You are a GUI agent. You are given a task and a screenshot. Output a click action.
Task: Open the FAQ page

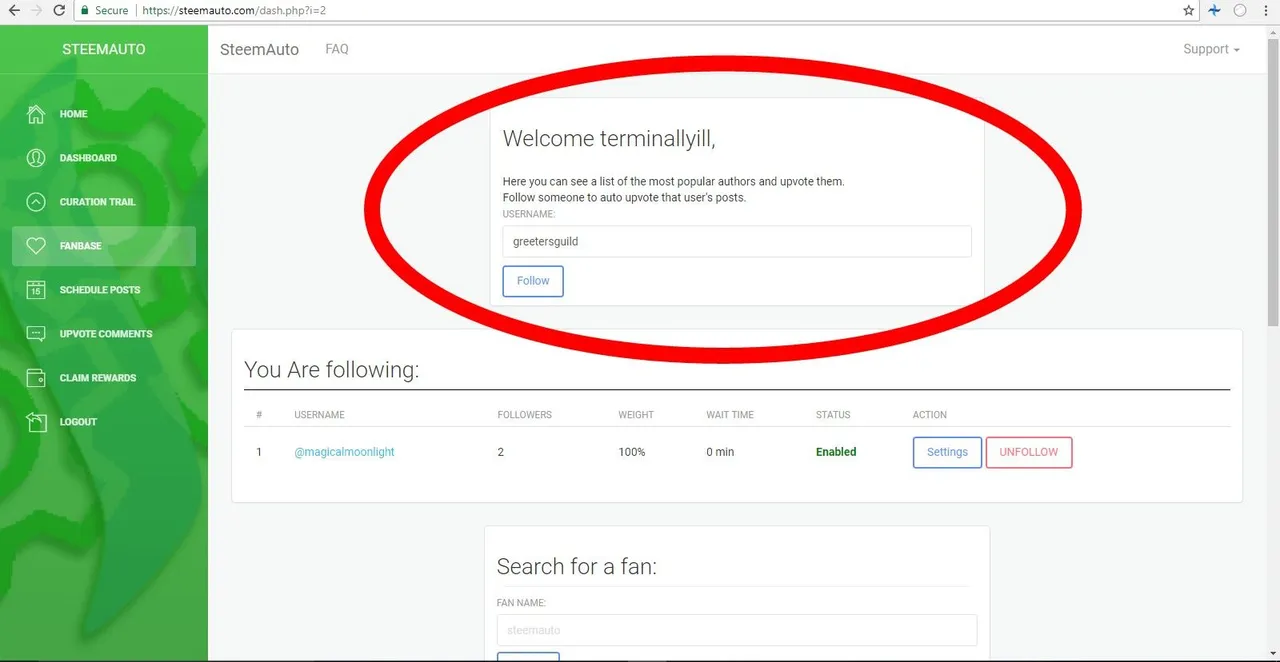tap(337, 49)
